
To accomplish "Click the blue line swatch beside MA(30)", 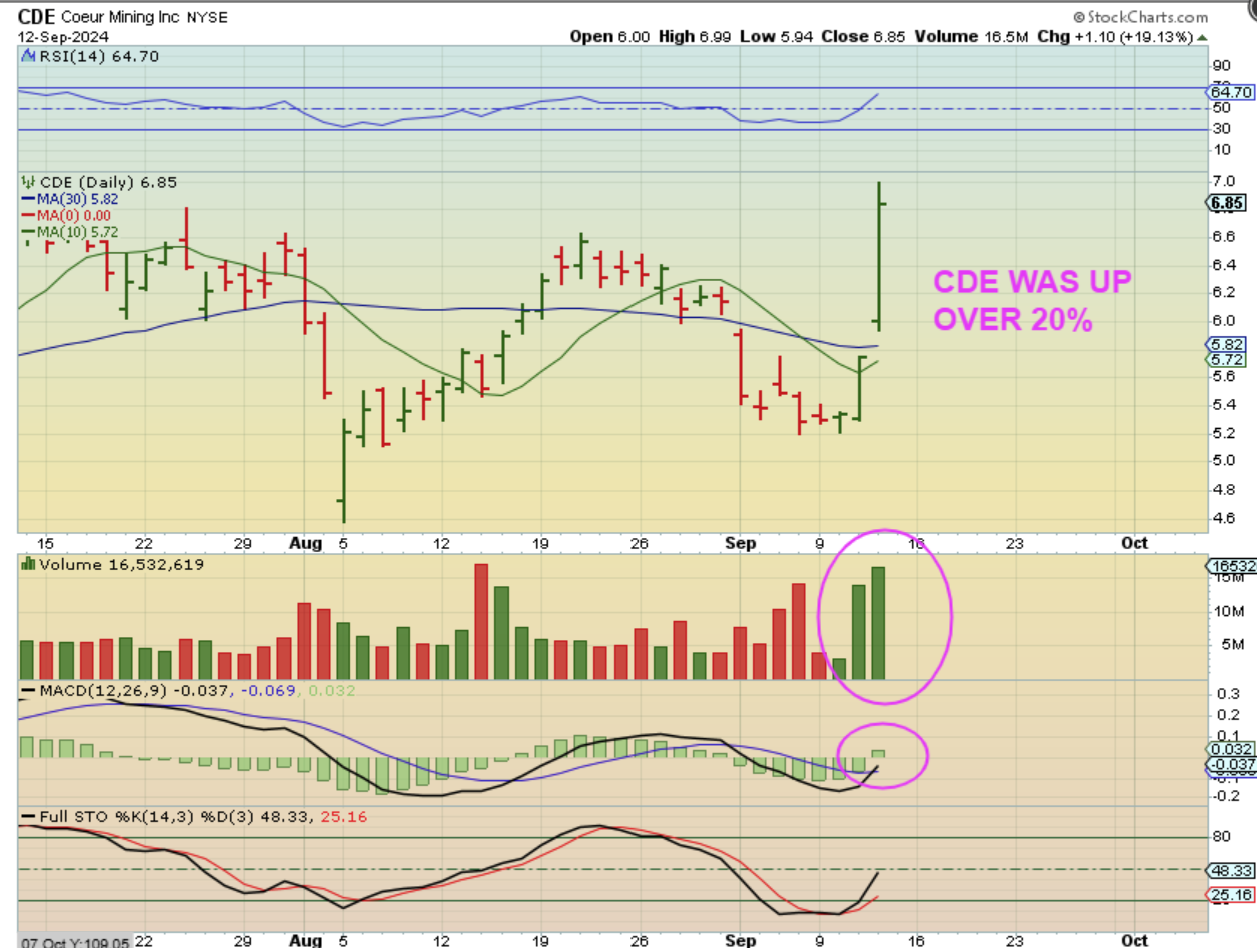I will (29, 199).
